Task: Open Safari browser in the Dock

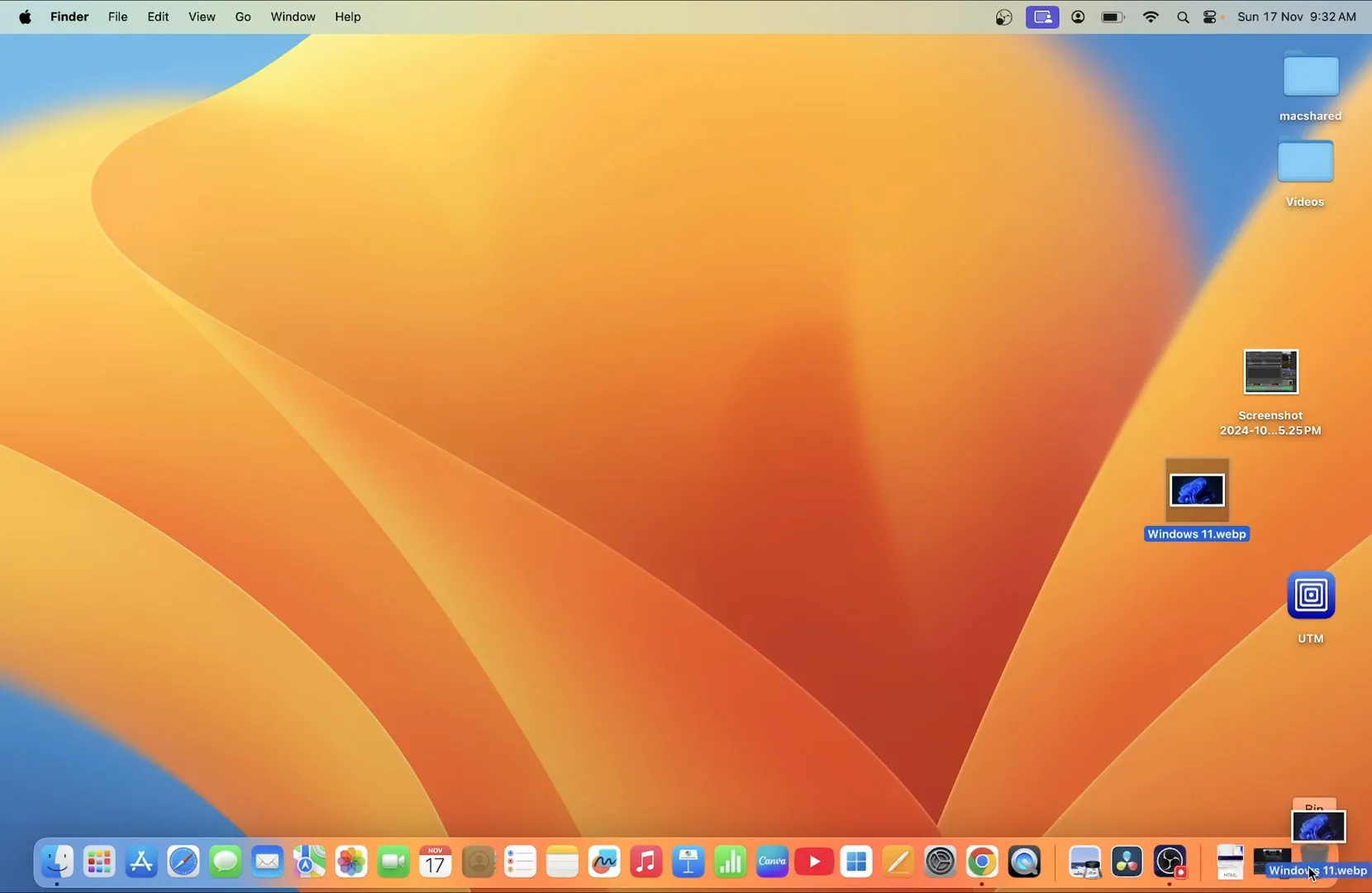Action: pos(183,862)
